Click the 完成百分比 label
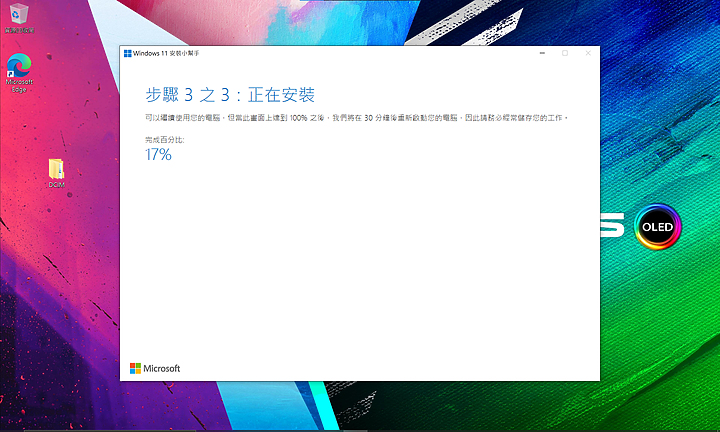The width and height of the screenshot is (720, 432). coord(164,140)
